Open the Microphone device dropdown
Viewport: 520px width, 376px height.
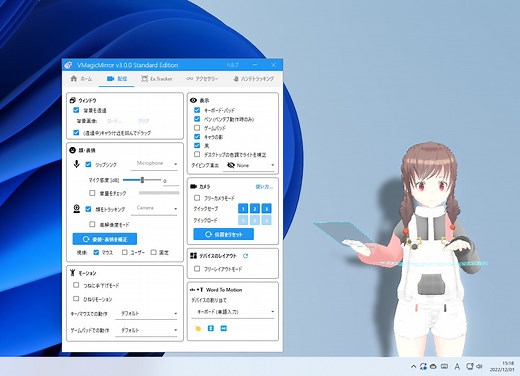(155, 164)
